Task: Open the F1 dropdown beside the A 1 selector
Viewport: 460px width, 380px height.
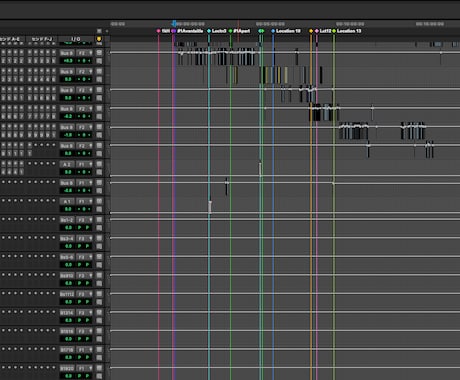Action: pos(85,201)
